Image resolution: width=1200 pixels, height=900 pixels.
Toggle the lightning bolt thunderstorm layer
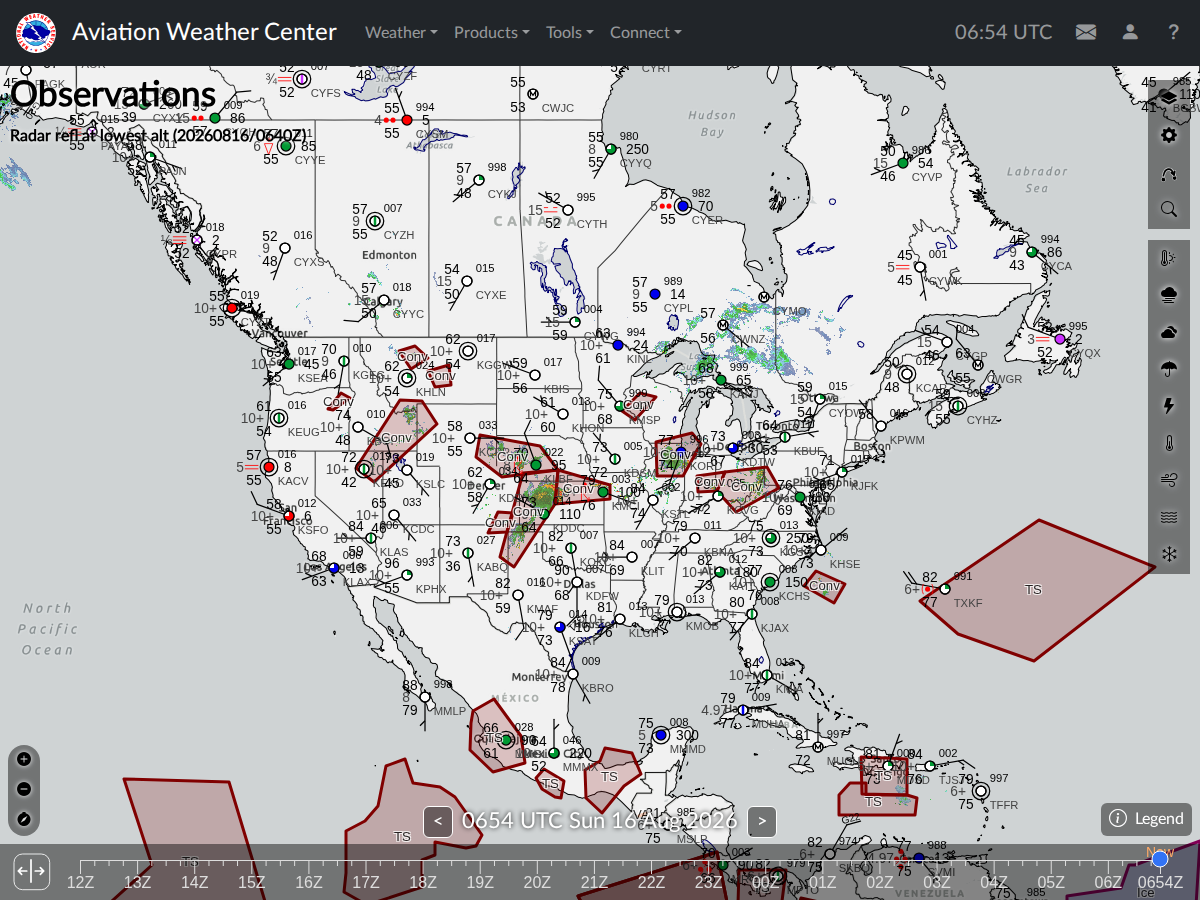[1168, 406]
